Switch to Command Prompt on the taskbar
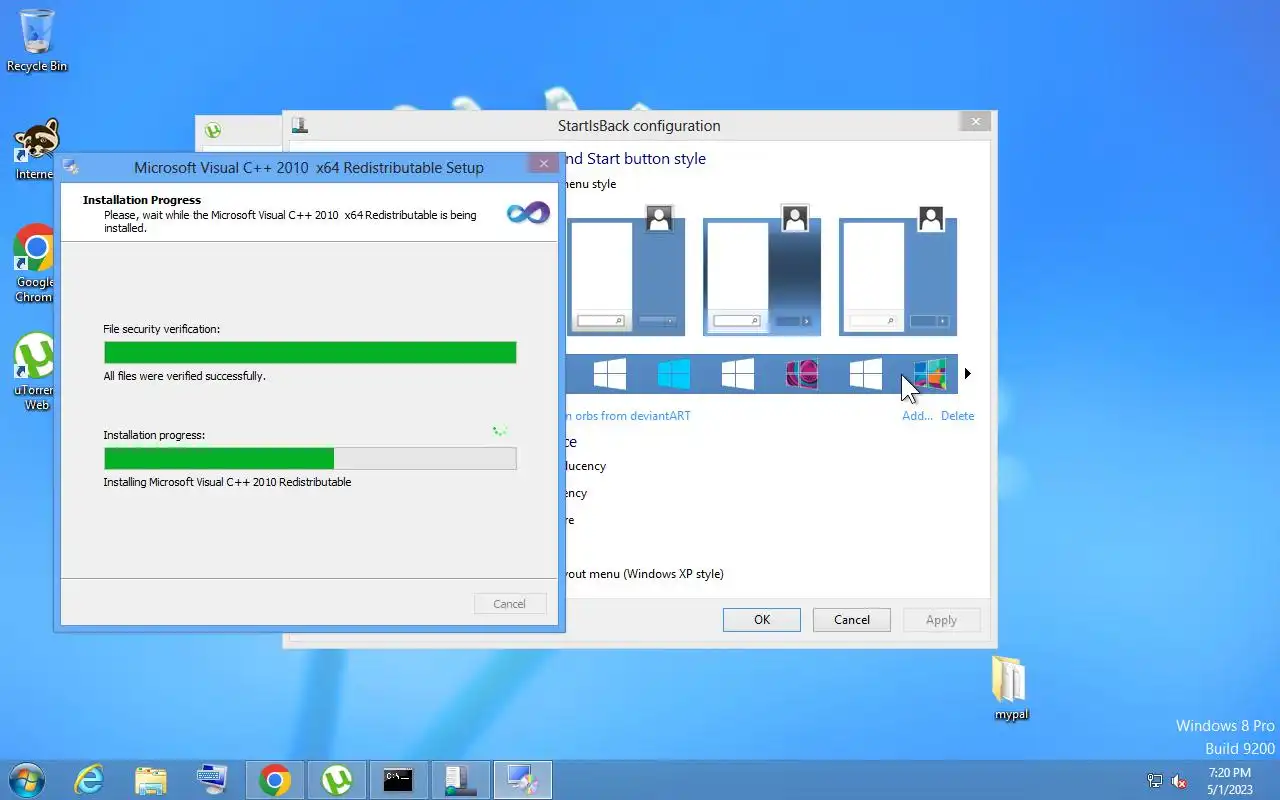Viewport: 1280px width, 800px height. point(399,780)
